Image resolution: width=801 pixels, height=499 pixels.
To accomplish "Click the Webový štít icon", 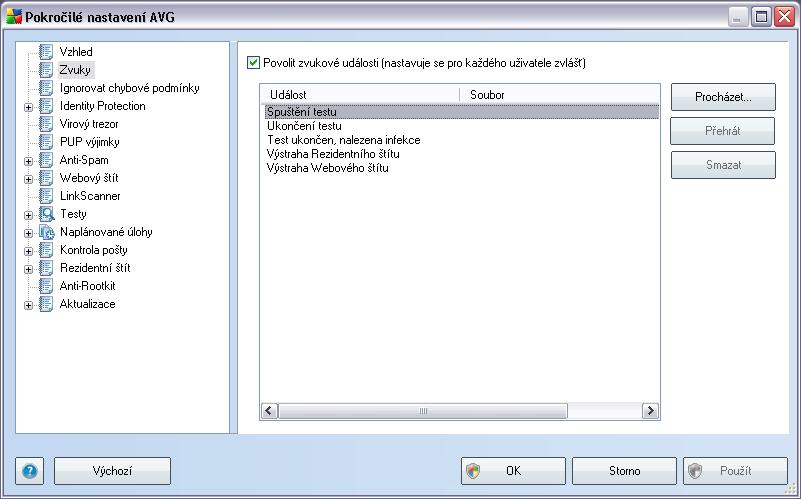I will click(x=46, y=178).
